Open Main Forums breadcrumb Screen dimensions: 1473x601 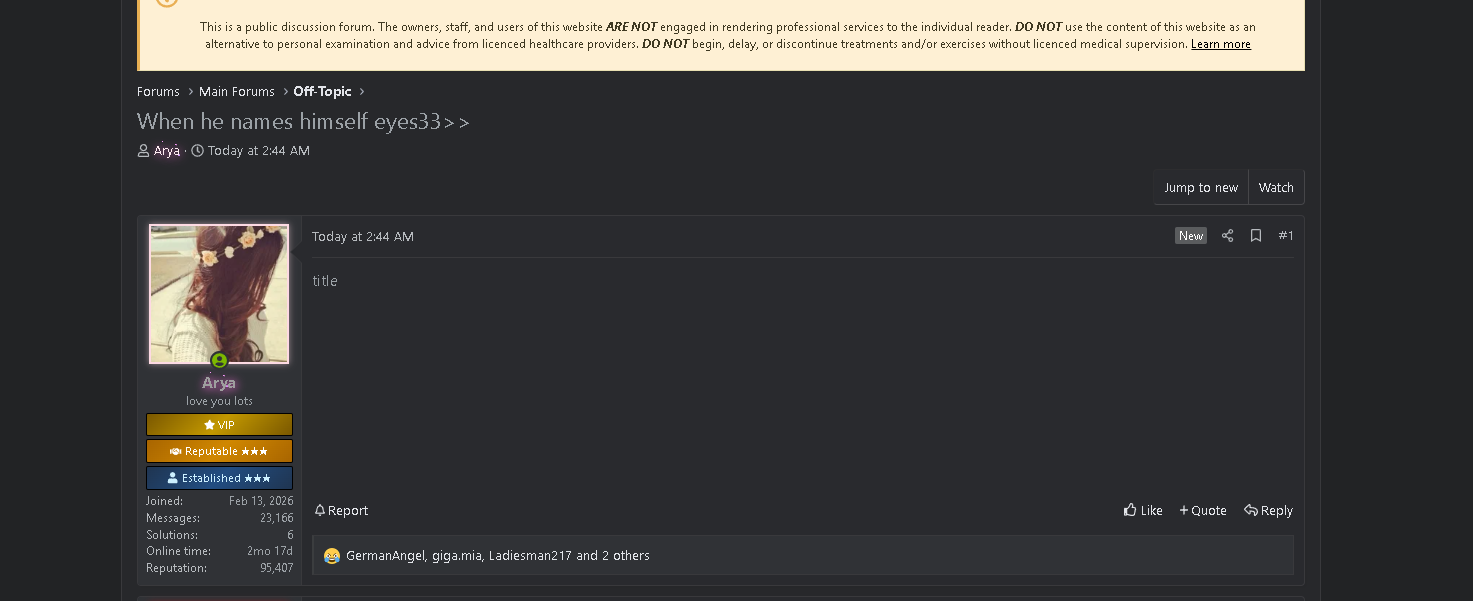(x=237, y=91)
